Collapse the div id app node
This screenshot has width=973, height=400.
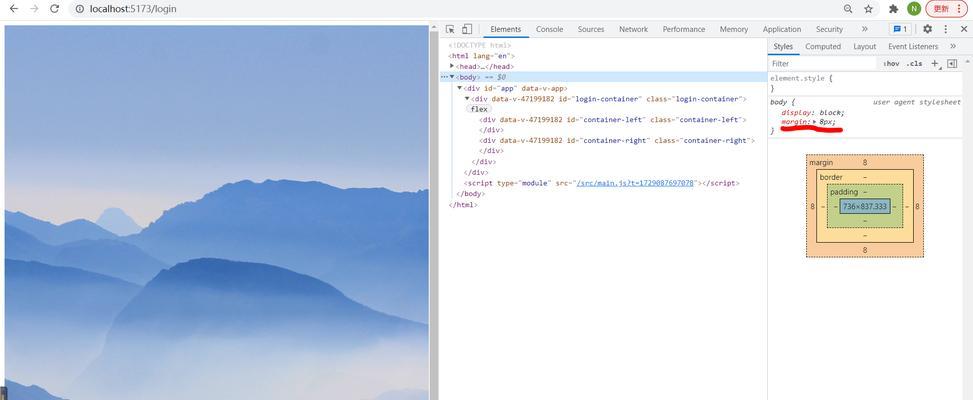click(459, 88)
